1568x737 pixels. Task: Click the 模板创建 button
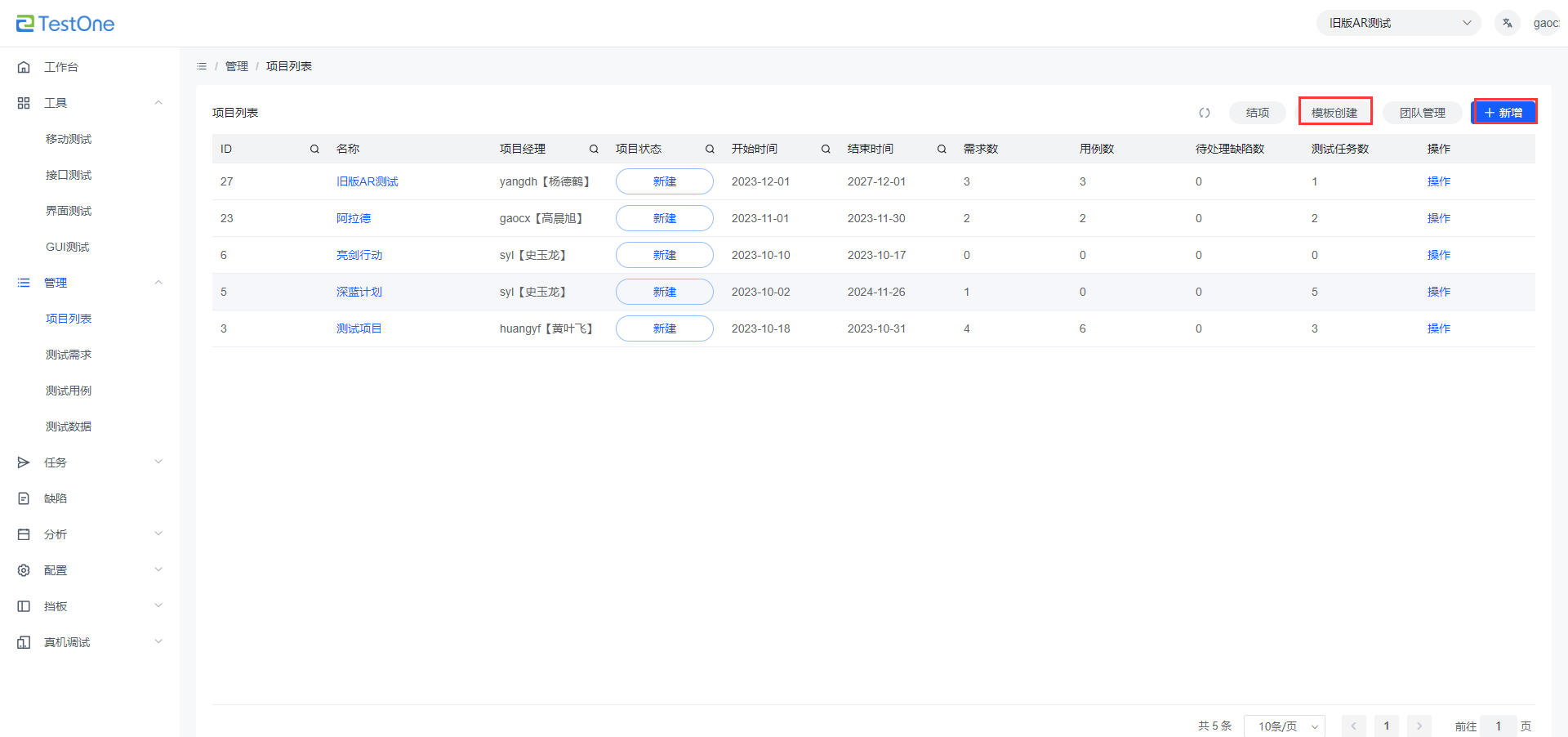[1334, 113]
